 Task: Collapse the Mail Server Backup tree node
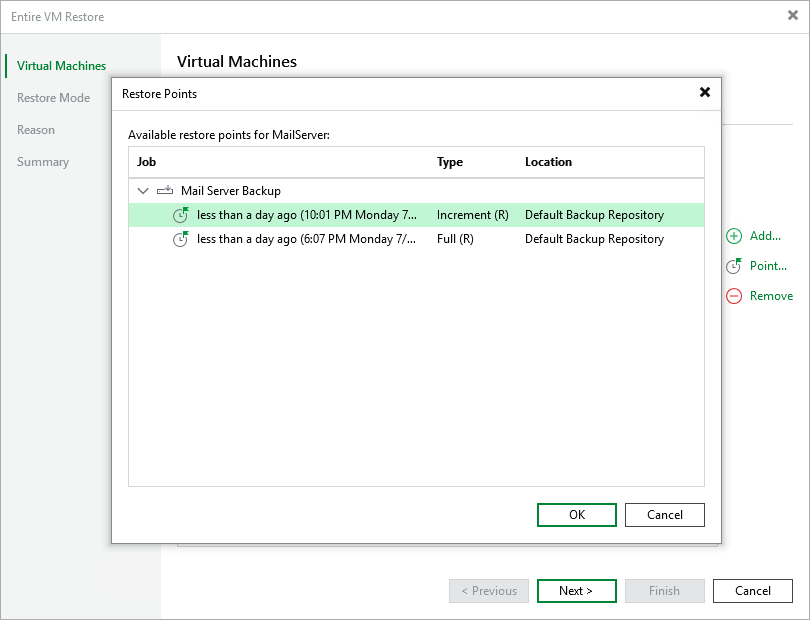[x=143, y=190]
